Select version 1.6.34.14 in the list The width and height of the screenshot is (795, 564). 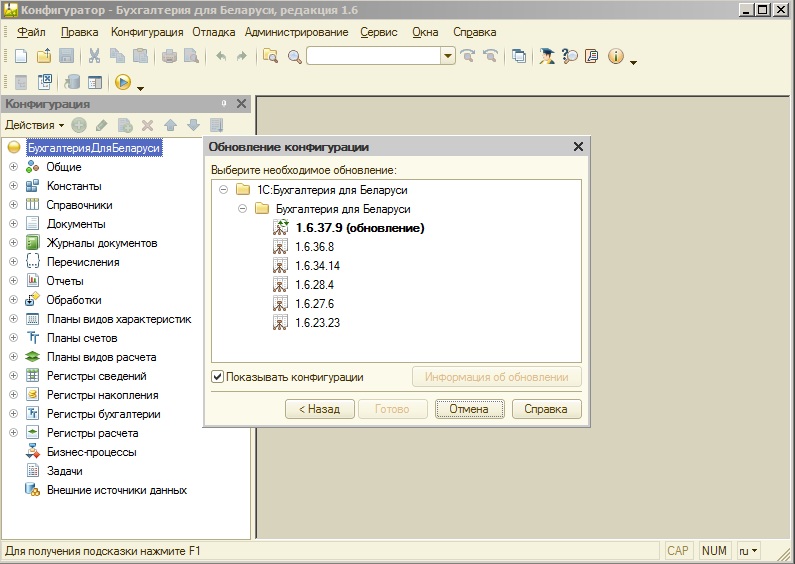(318, 266)
